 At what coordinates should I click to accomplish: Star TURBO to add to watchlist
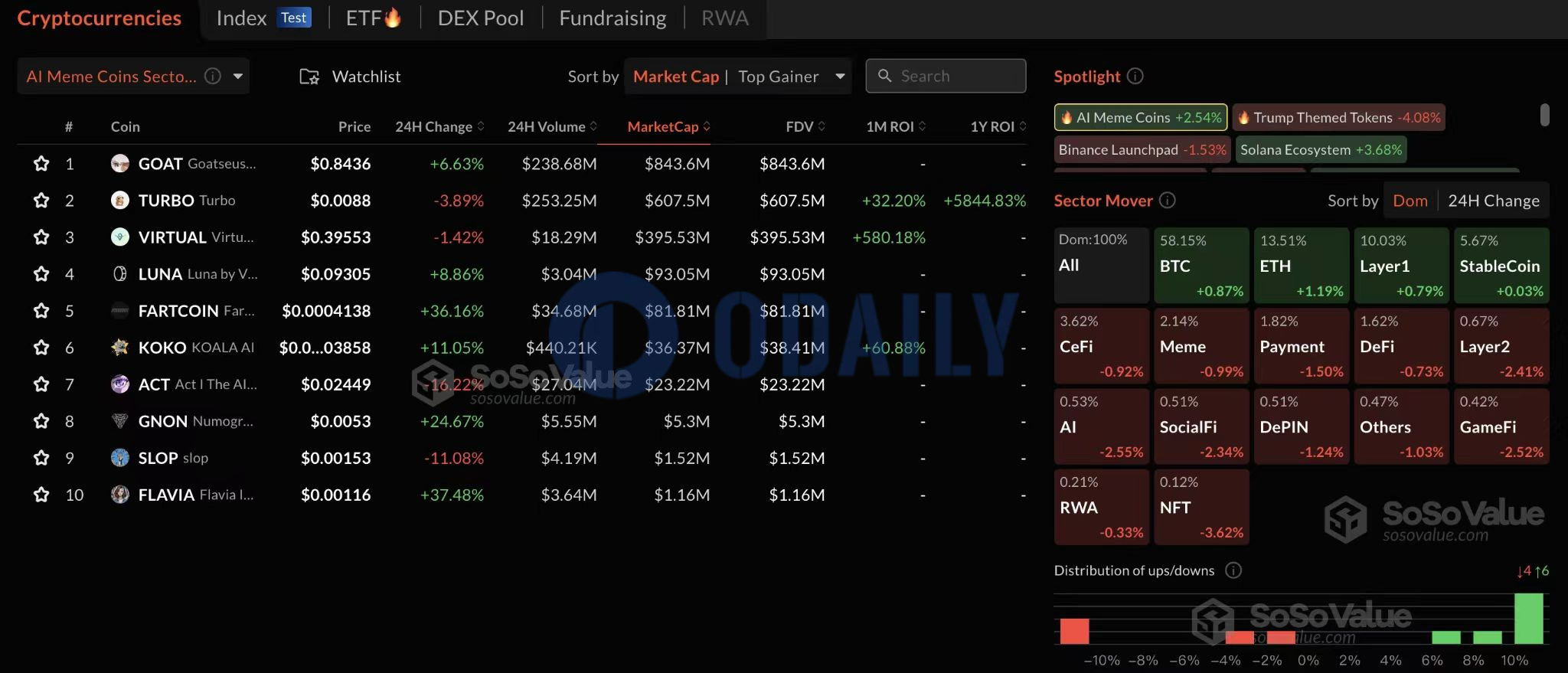click(41, 201)
